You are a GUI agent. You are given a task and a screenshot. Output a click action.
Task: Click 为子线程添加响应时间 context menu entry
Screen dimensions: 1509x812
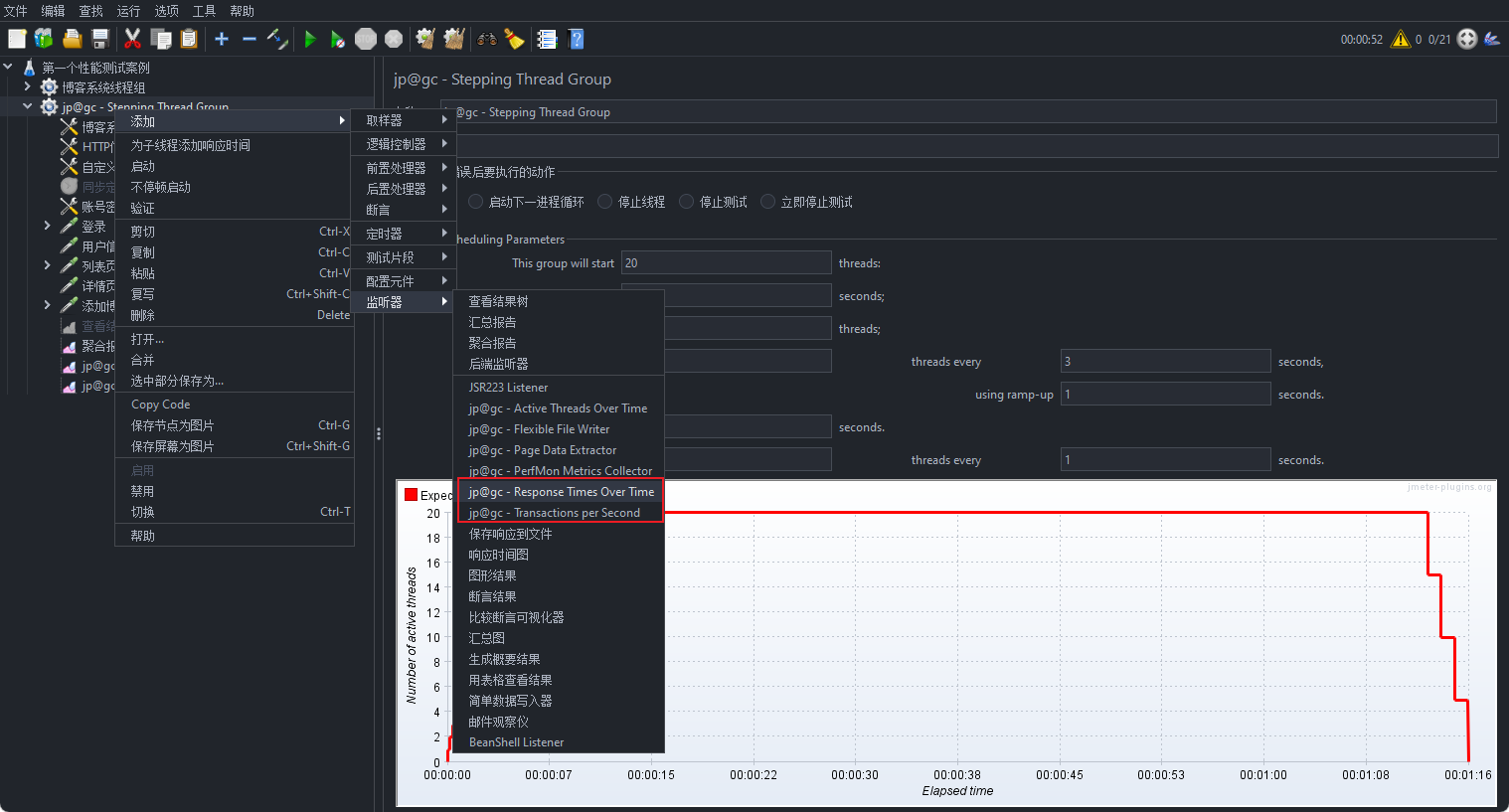pyautogui.click(x=235, y=145)
